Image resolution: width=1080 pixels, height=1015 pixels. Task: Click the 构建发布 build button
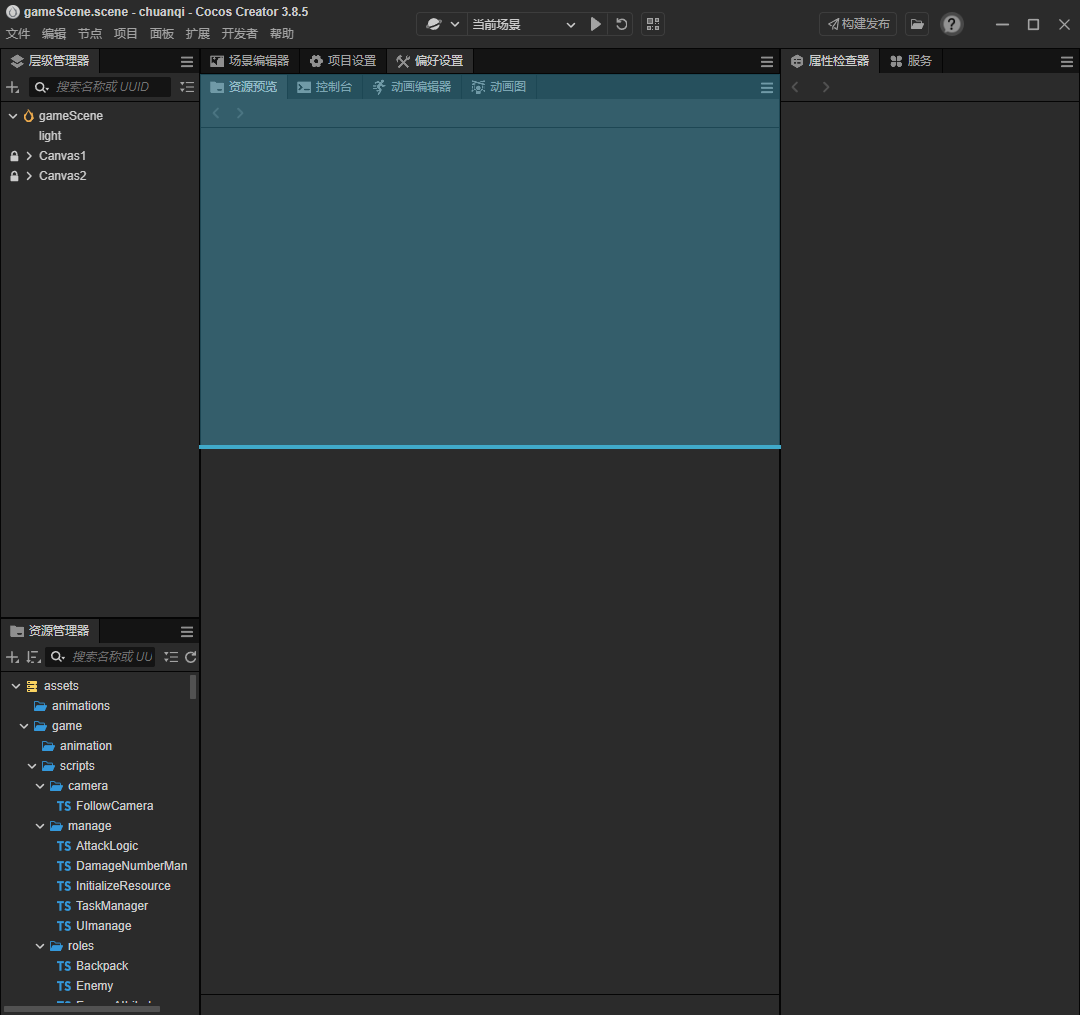(858, 24)
